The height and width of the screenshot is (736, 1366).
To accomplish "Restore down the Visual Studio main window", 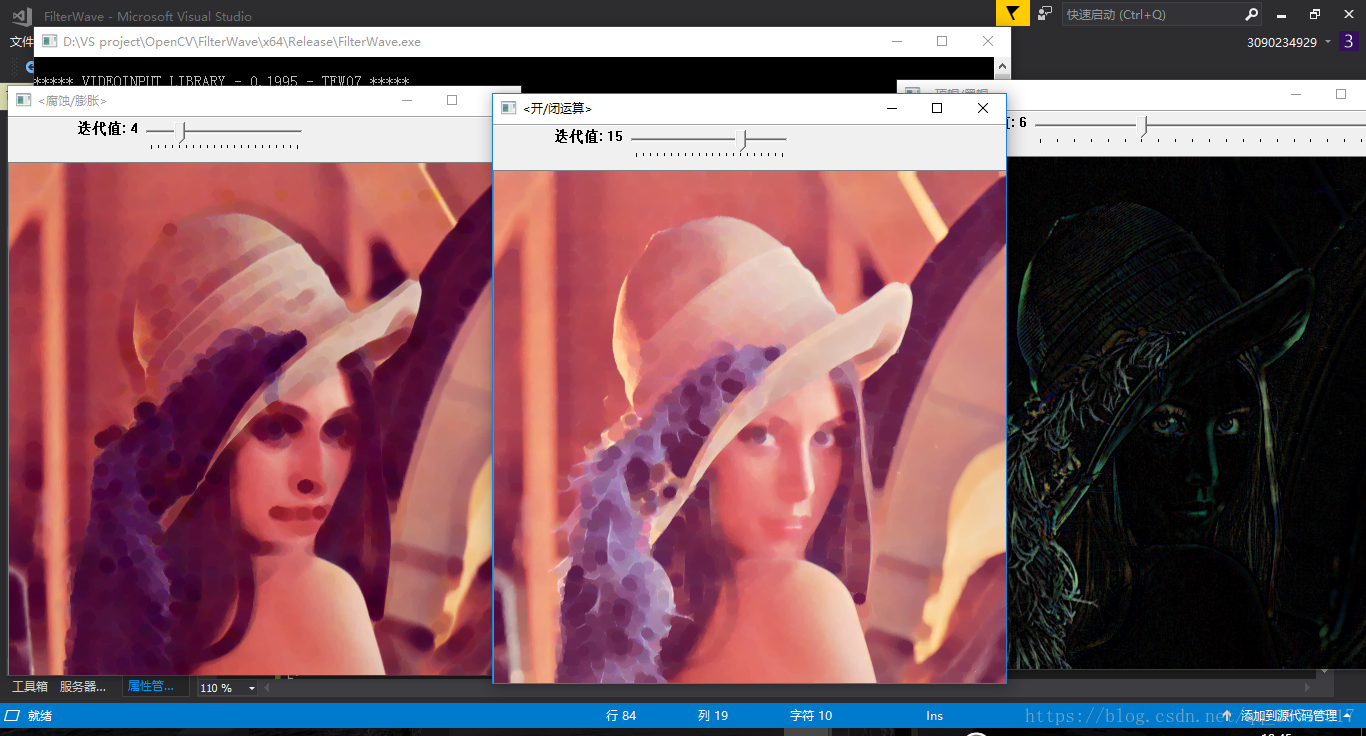I will click(x=1314, y=14).
